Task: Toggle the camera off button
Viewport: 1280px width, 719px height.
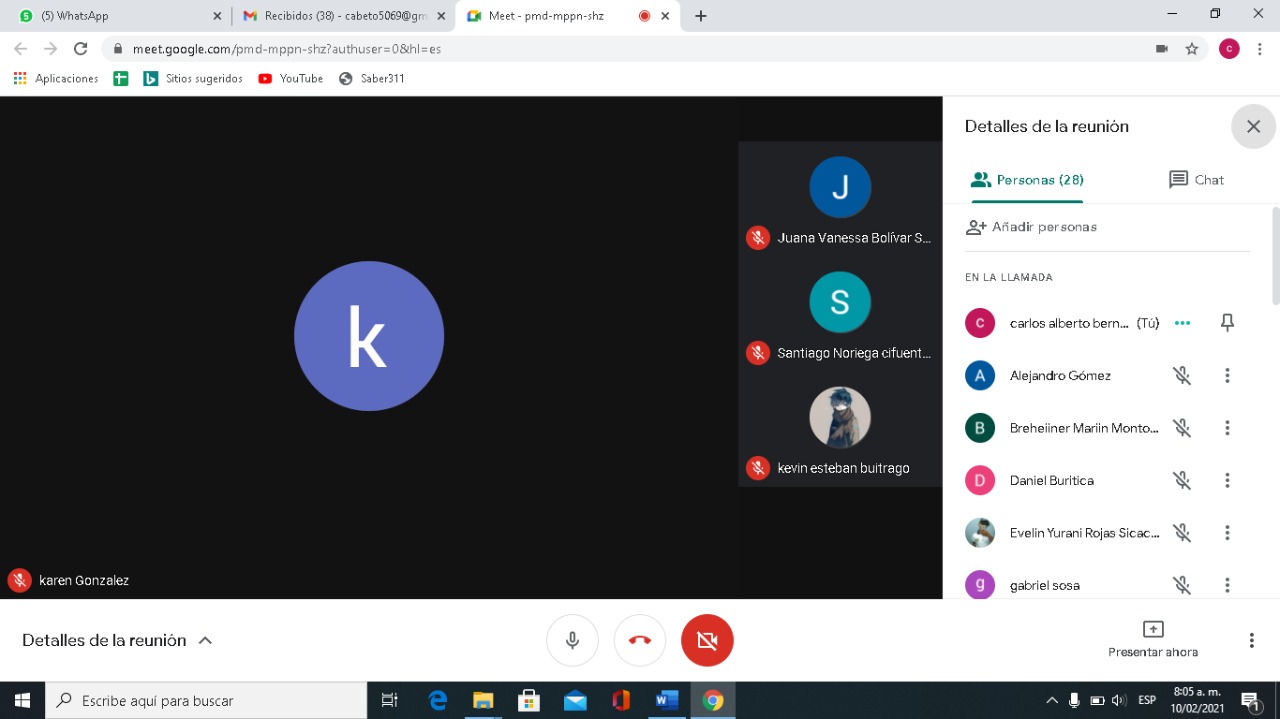Action: coord(707,640)
